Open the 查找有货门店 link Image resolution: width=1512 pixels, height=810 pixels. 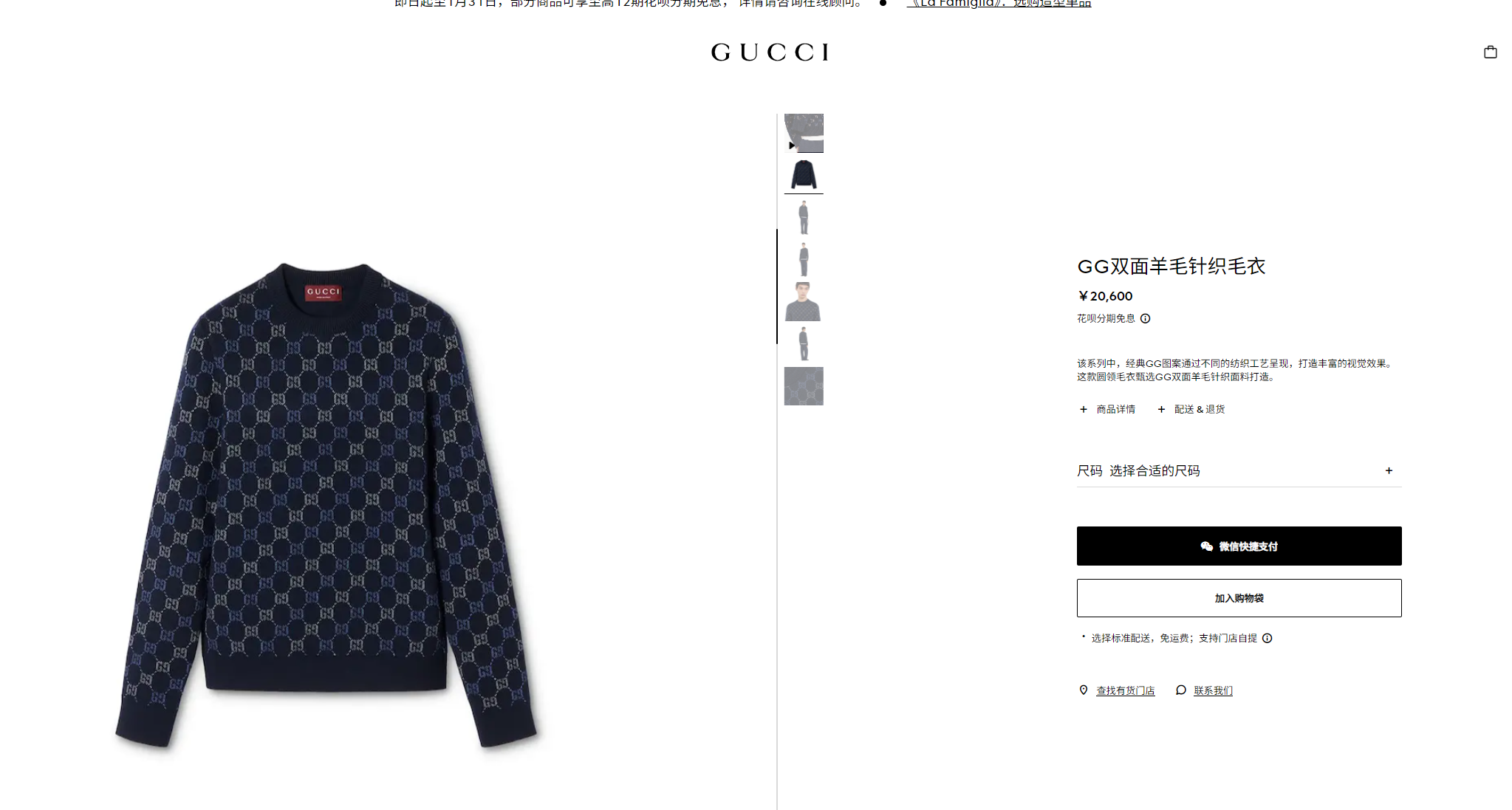pyautogui.click(x=1125, y=690)
